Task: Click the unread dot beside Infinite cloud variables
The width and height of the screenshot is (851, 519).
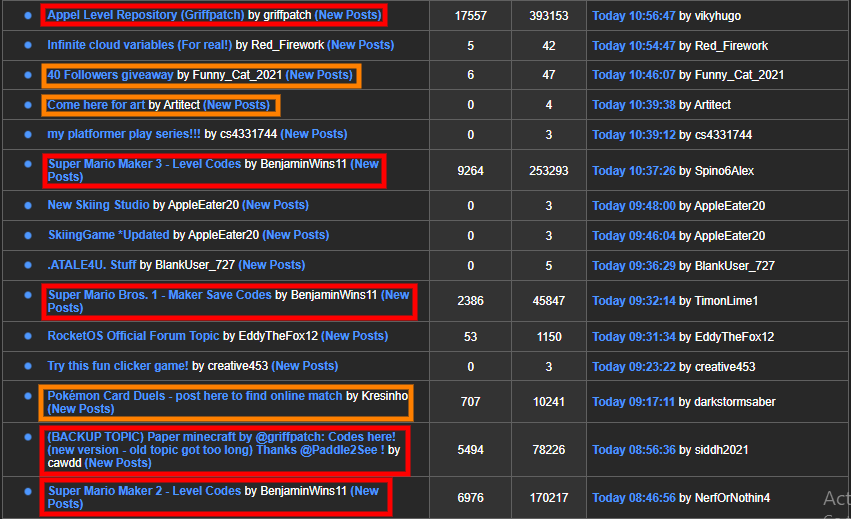Action: pos(28,45)
